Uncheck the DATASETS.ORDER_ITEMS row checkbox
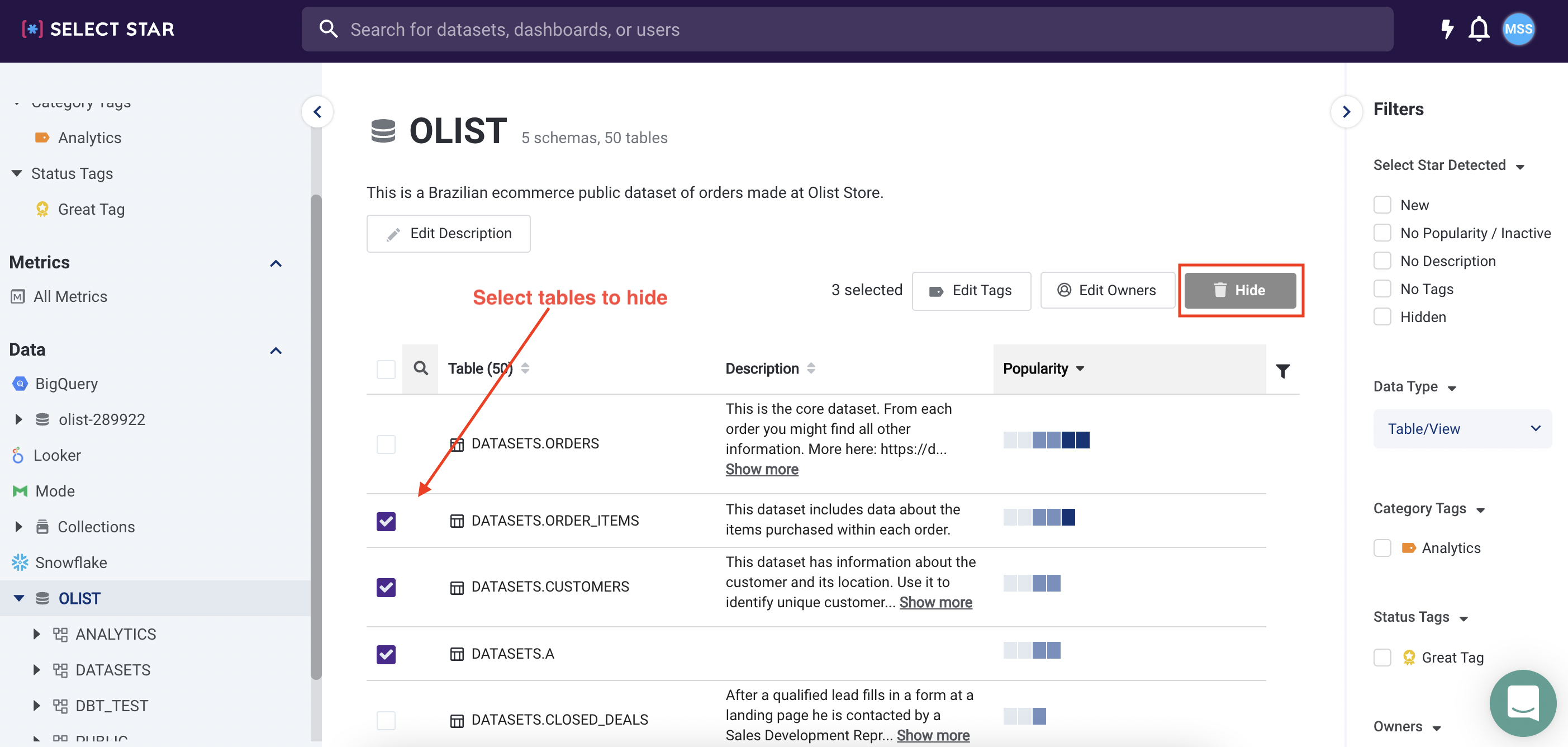 tap(386, 522)
